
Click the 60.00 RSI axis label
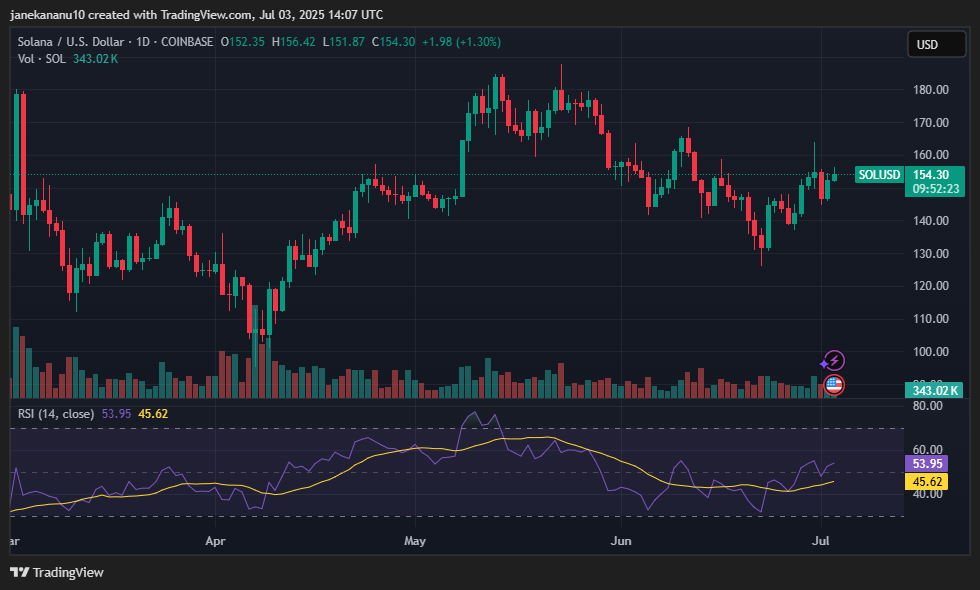(928, 449)
